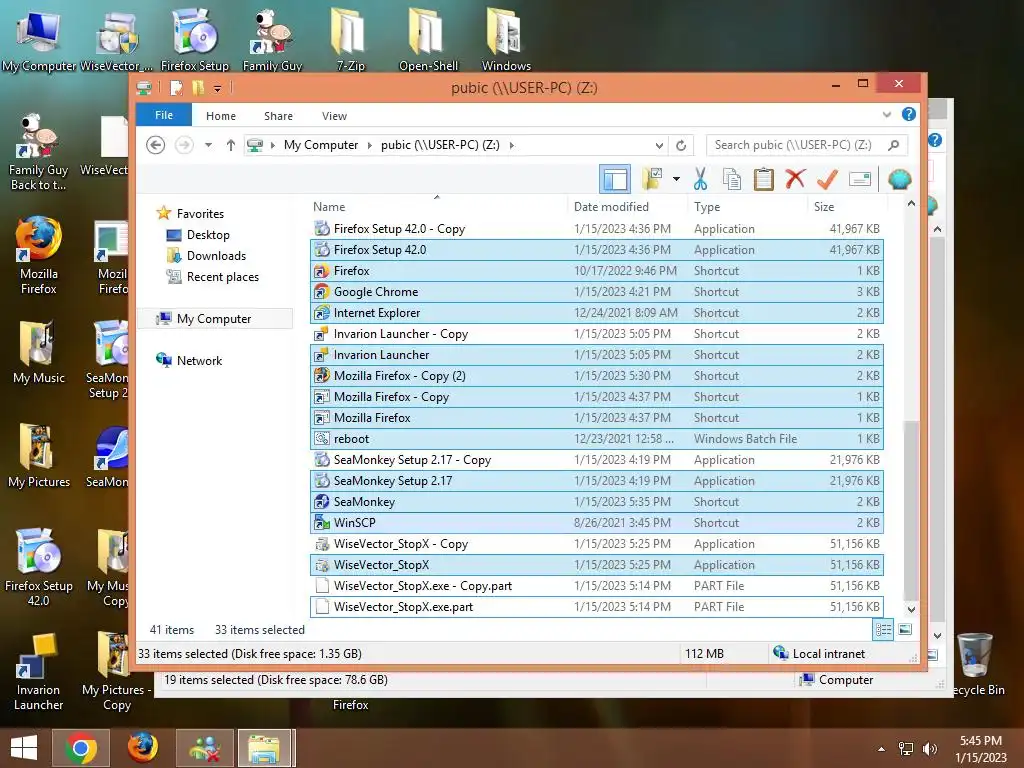Image resolution: width=1024 pixels, height=768 pixels.
Task: Click the Help question mark icon
Action: pos(908,114)
